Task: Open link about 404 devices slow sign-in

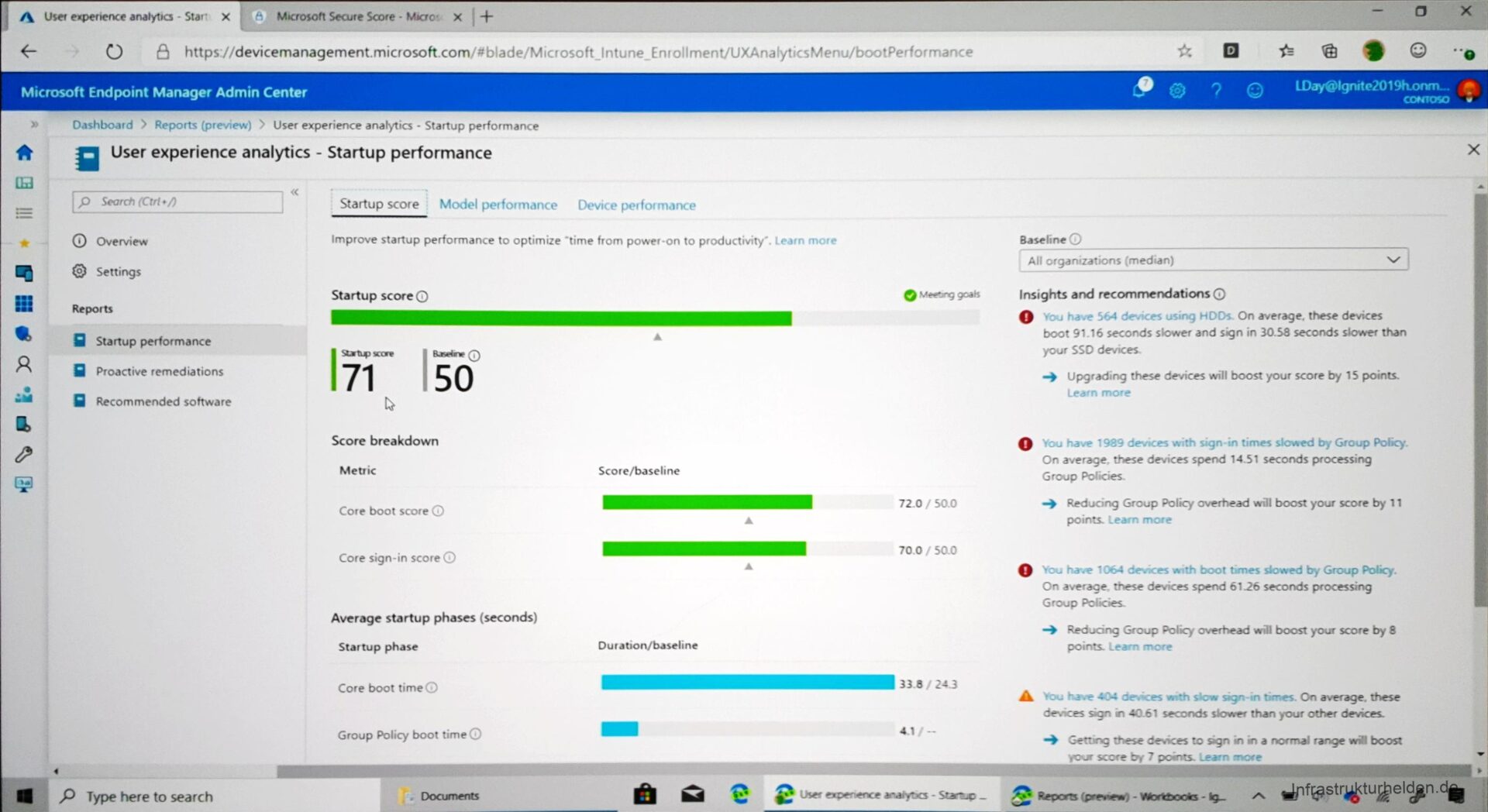Action: coord(1169,697)
